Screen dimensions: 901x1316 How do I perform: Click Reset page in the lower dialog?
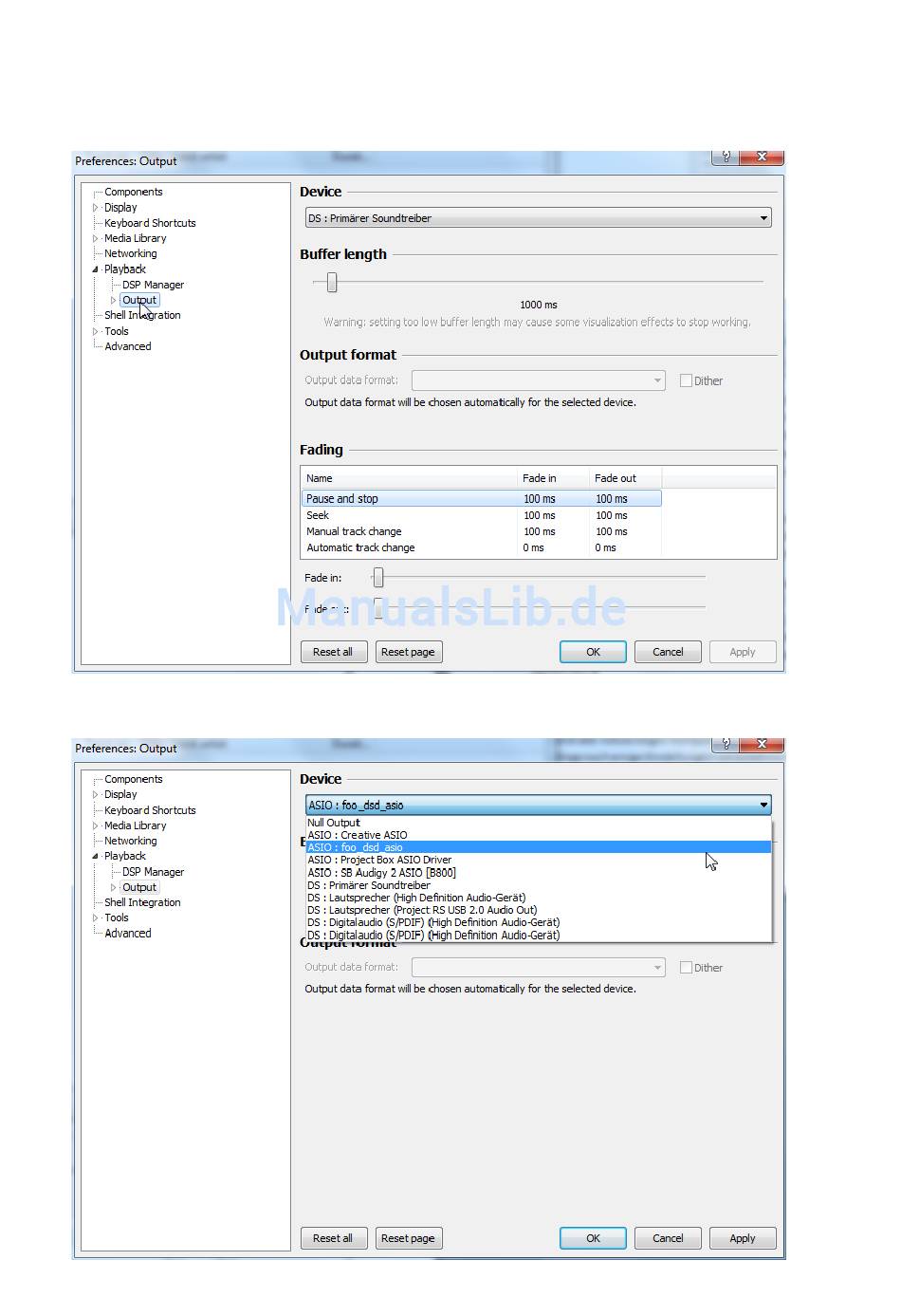[x=408, y=1238]
